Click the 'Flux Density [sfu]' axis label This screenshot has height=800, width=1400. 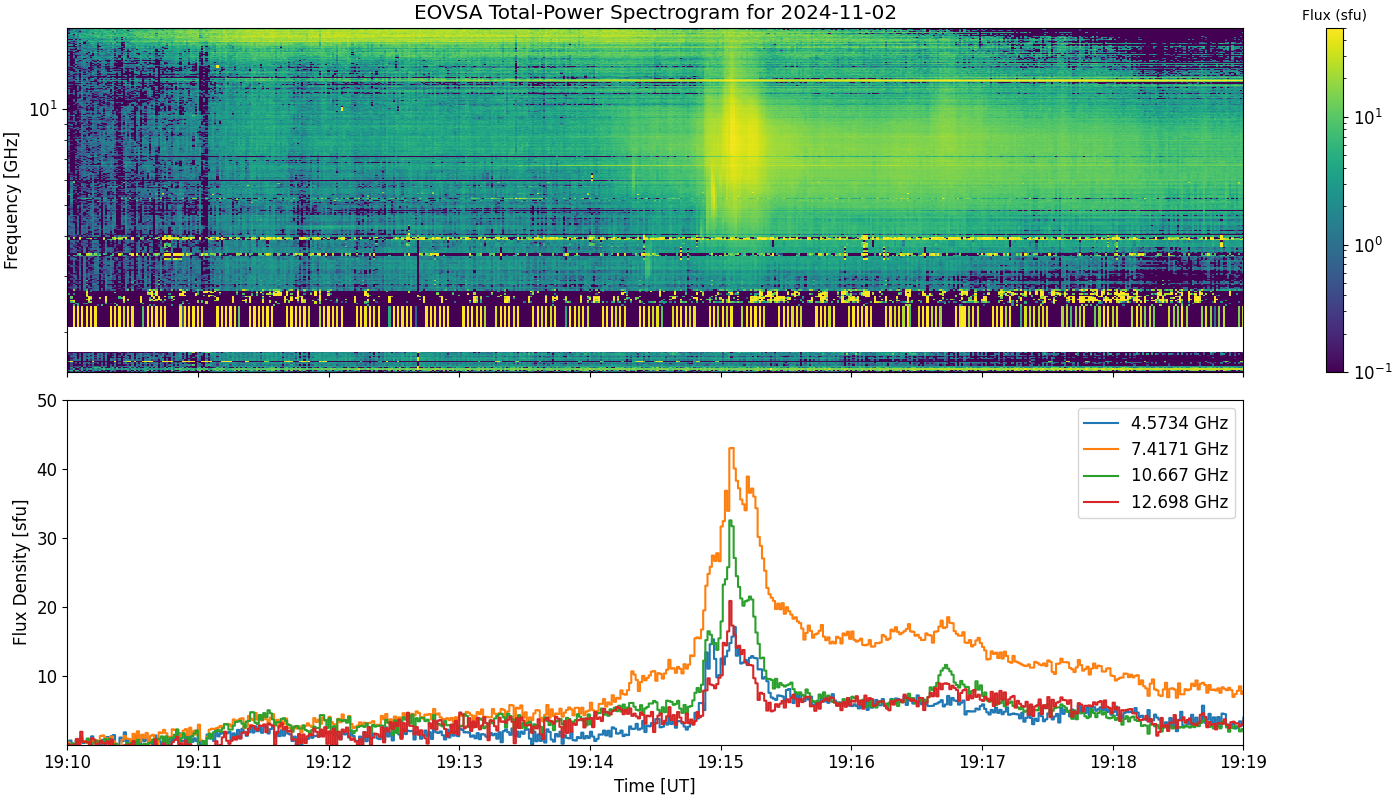click(20, 572)
